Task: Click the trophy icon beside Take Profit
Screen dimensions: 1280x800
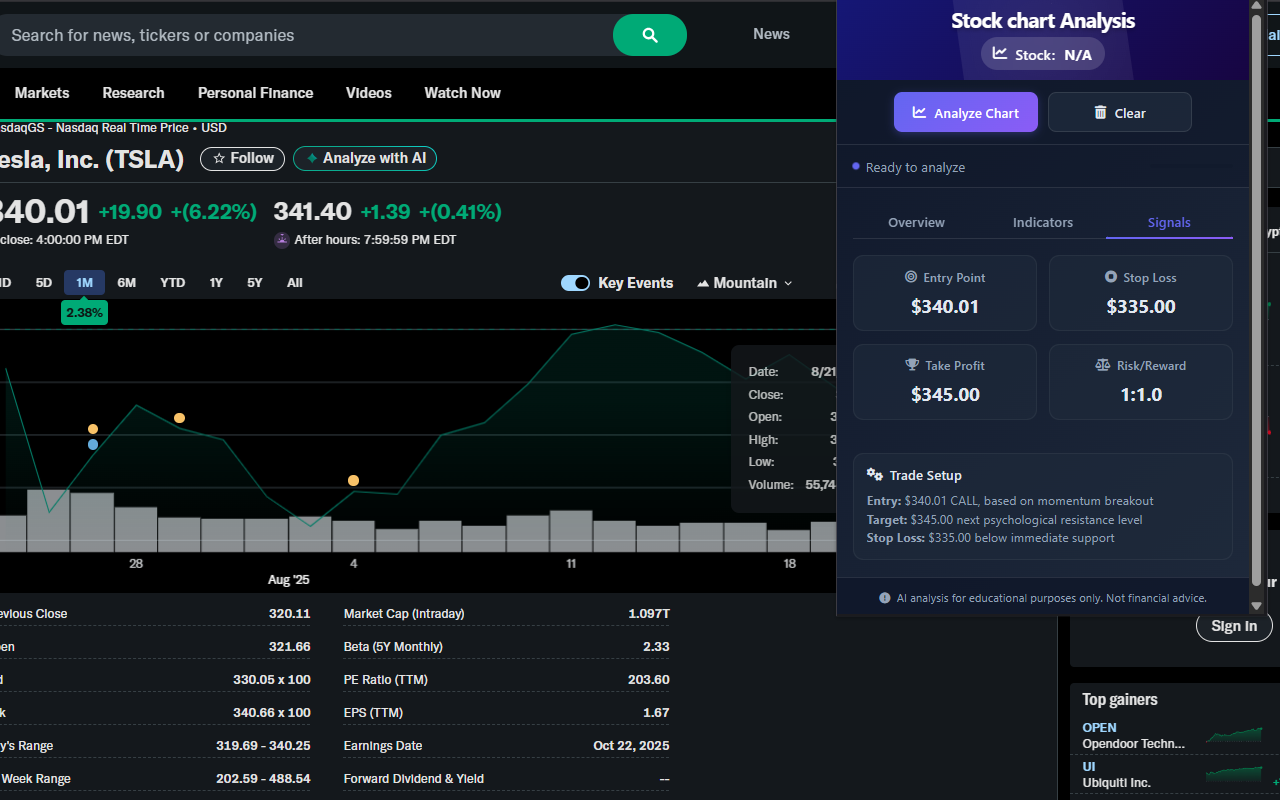Action: [x=912, y=365]
